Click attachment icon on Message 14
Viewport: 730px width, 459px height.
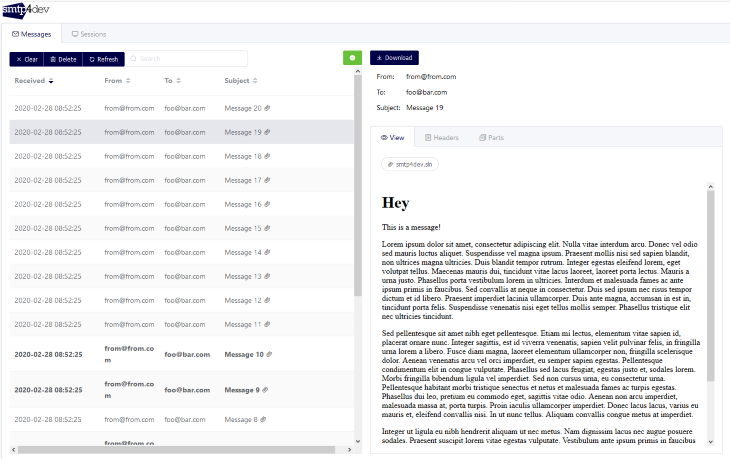(x=267, y=252)
